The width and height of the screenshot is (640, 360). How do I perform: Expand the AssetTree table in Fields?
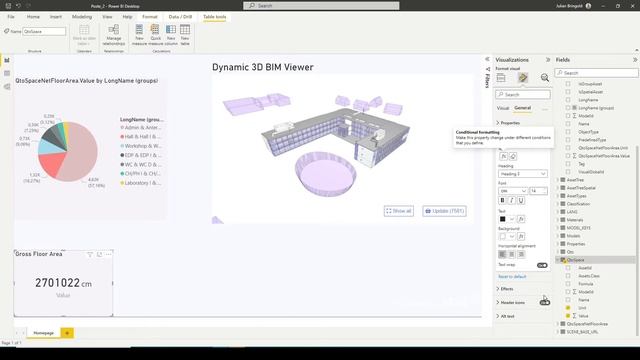pyautogui.click(x=558, y=180)
